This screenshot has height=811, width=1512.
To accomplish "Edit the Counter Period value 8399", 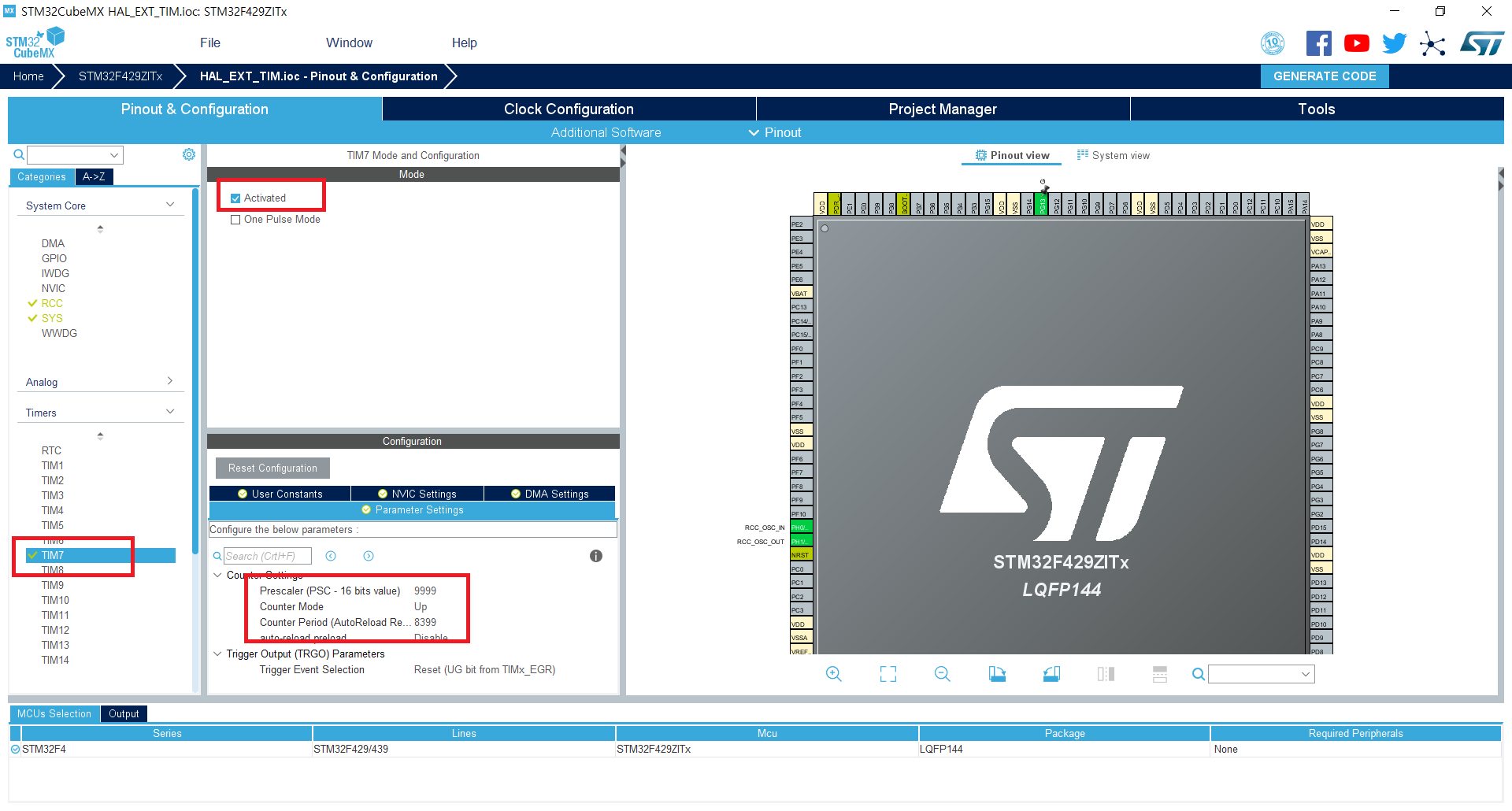I will click(x=425, y=622).
